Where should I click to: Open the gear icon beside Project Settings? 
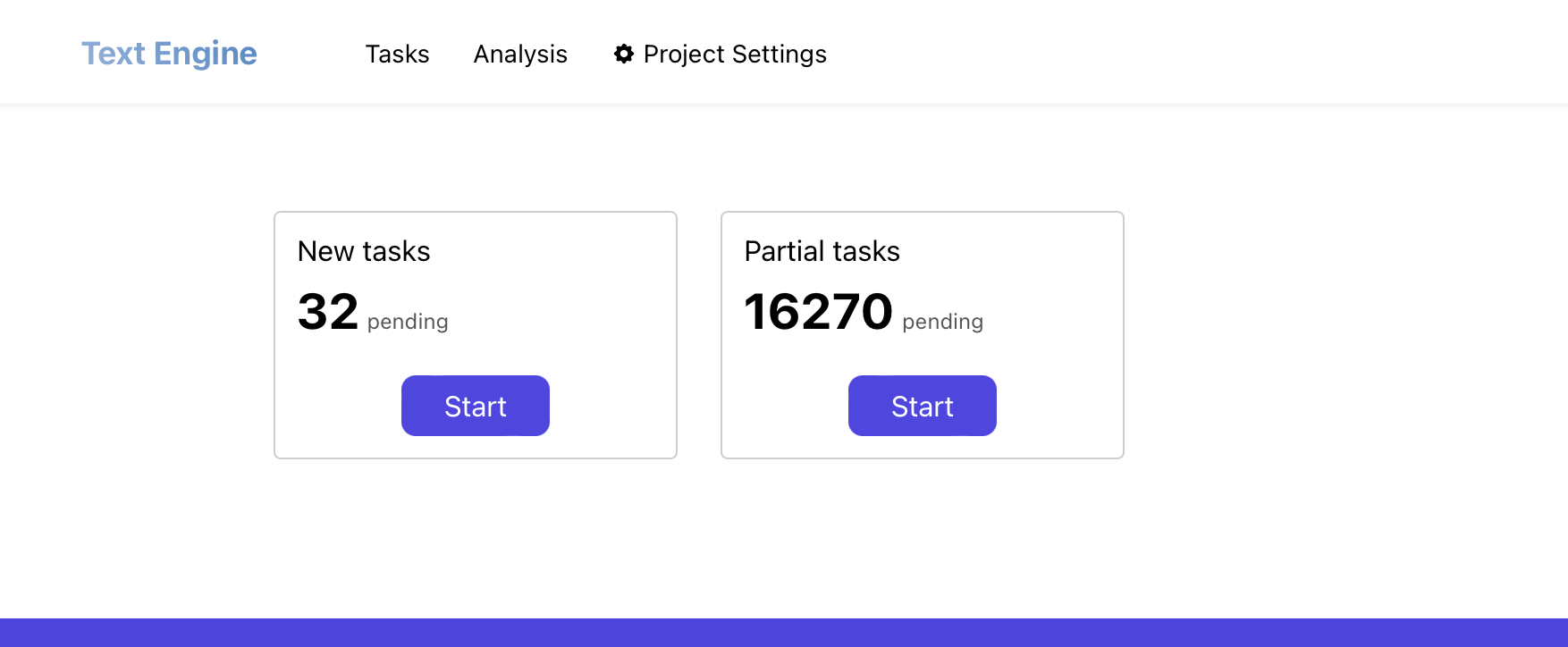[x=623, y=54]
